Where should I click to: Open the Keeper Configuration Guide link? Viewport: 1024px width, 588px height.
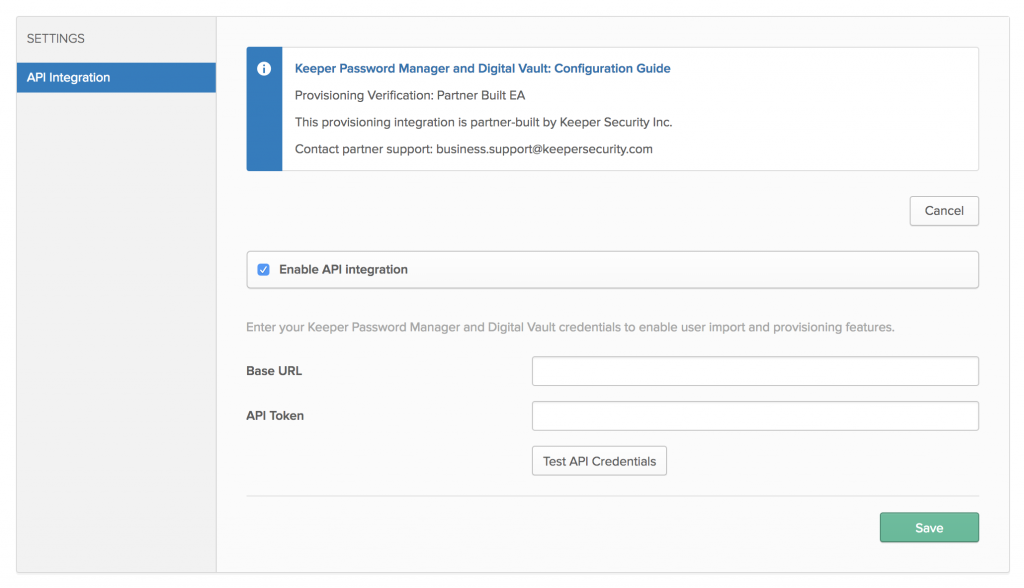pos(482,69)
